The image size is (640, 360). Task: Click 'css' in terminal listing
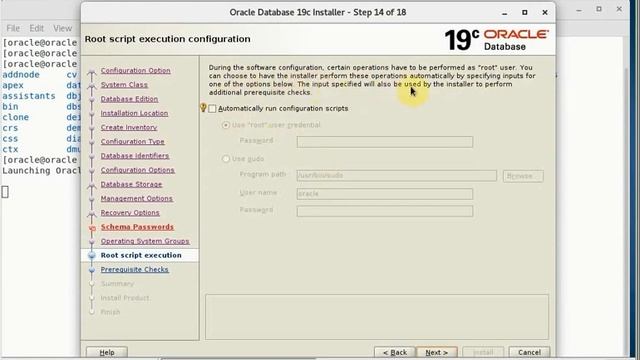tap(10, 138)
